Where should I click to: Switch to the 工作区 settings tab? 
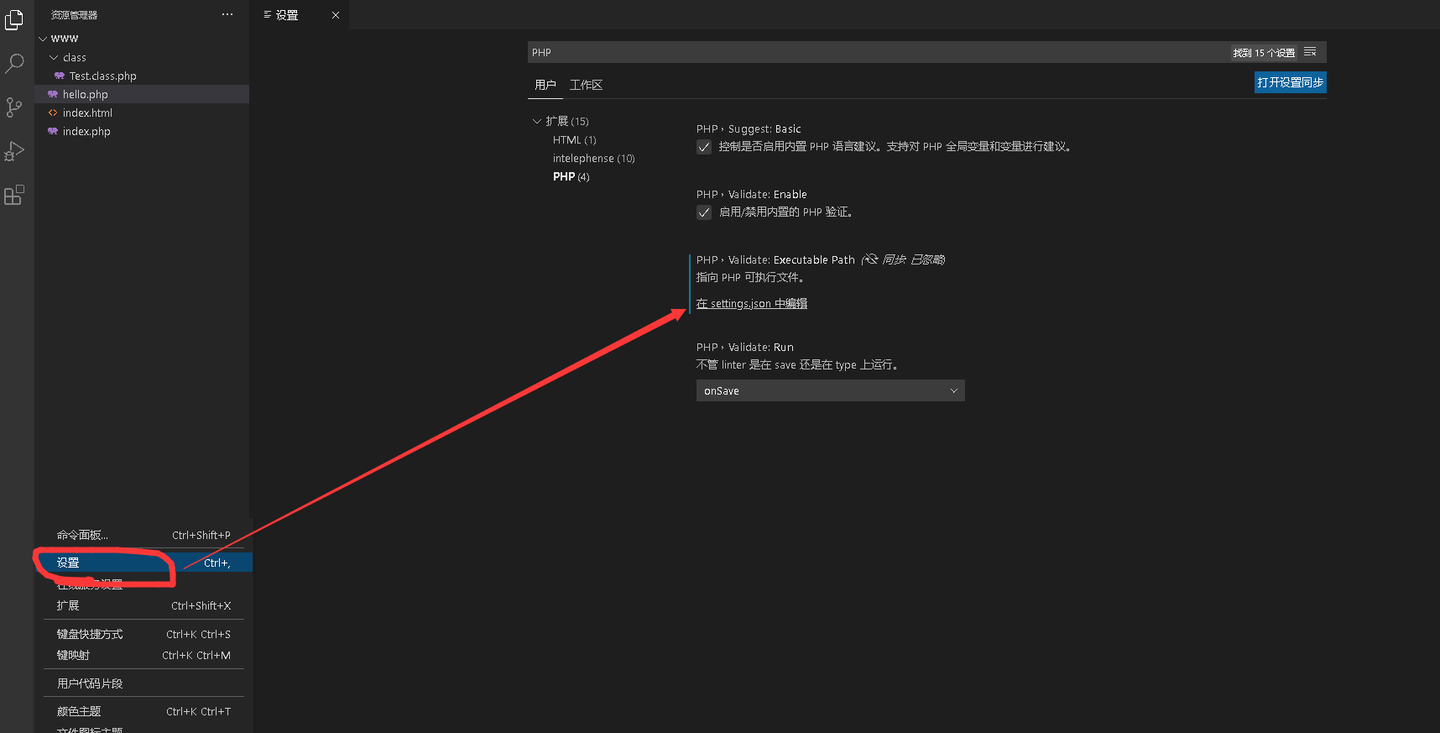tap(585, 85)
